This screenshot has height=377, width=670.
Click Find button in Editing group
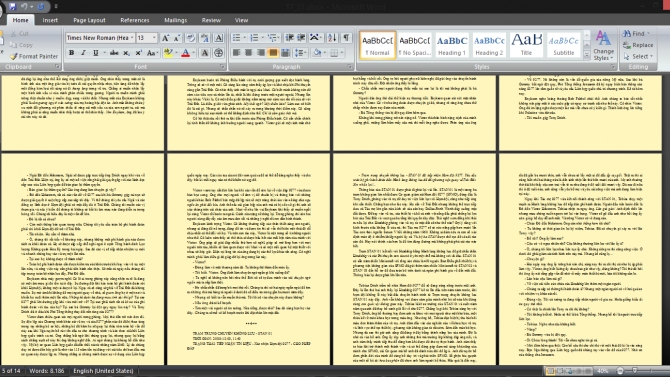click(x=636, y=33)
